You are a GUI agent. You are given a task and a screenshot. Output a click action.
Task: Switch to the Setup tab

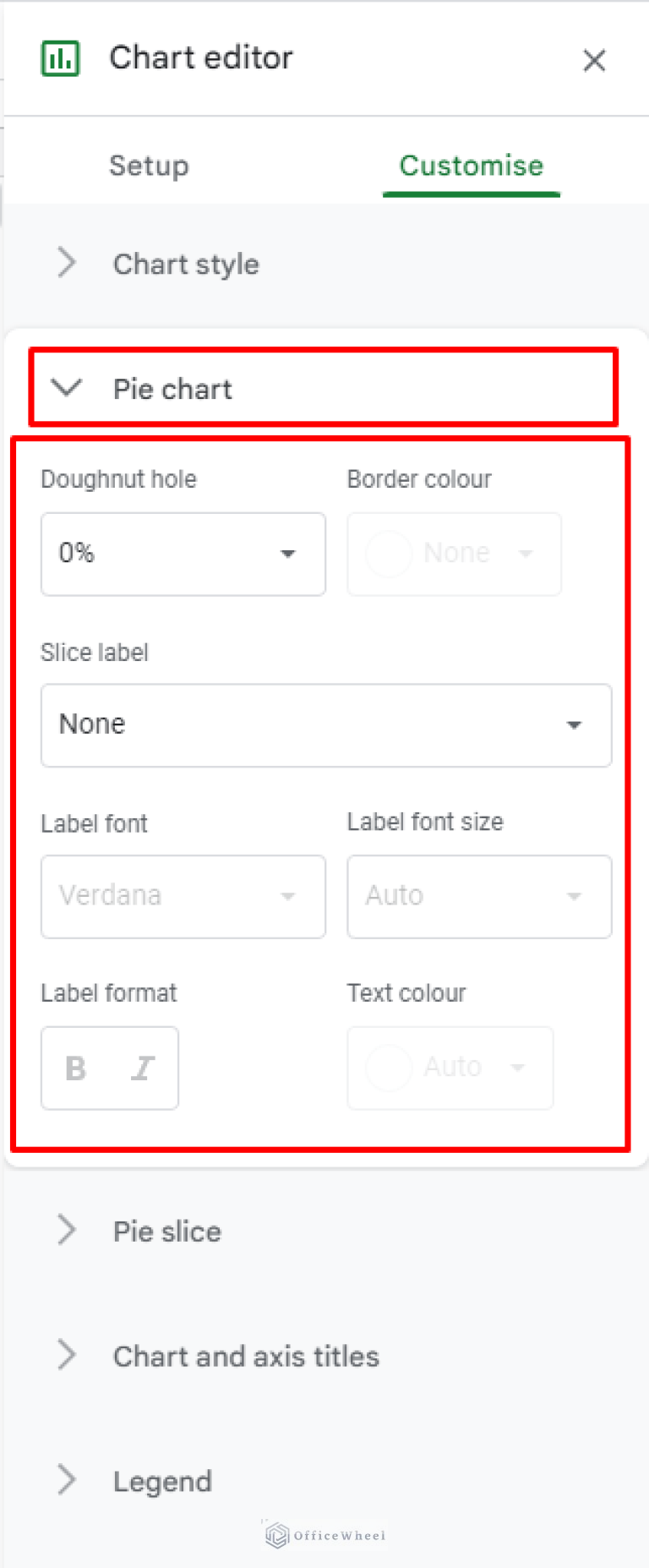[149, 166]
